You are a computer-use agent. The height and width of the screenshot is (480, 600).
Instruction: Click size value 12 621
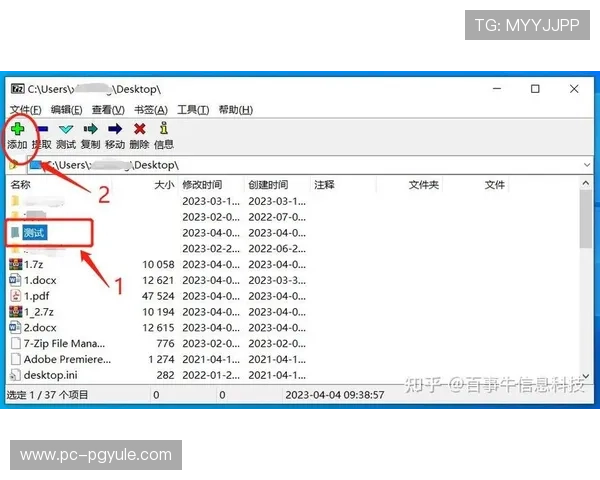(158, 280)
